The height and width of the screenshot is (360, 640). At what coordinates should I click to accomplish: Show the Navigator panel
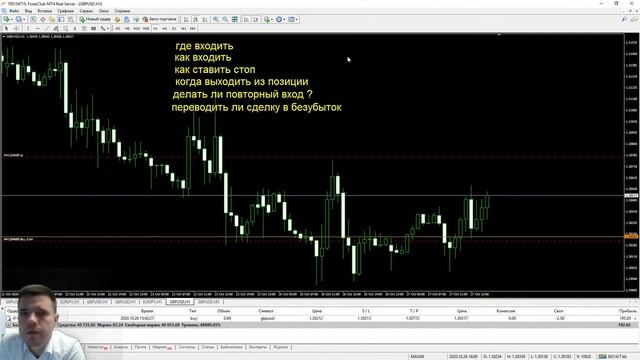pos(52,19)
